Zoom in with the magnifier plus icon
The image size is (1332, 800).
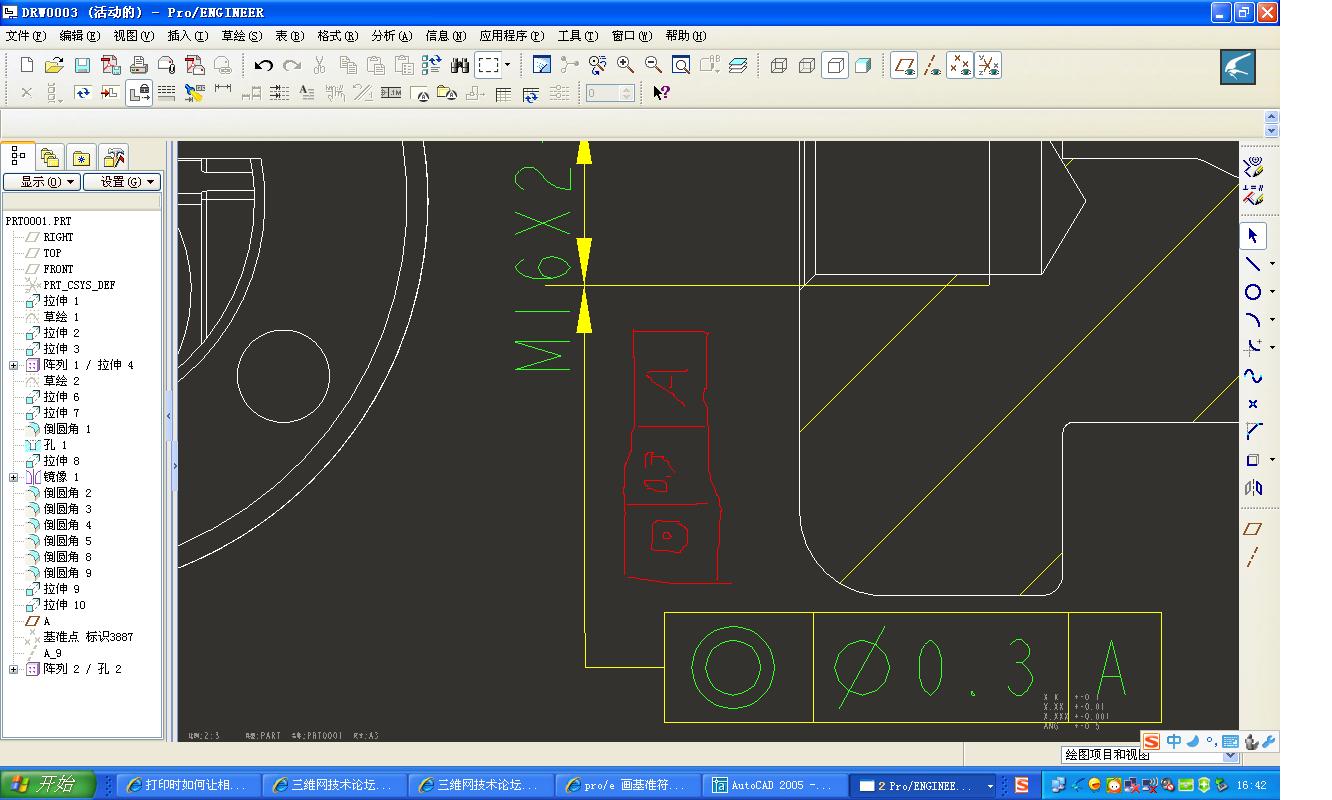click(625, 66)
